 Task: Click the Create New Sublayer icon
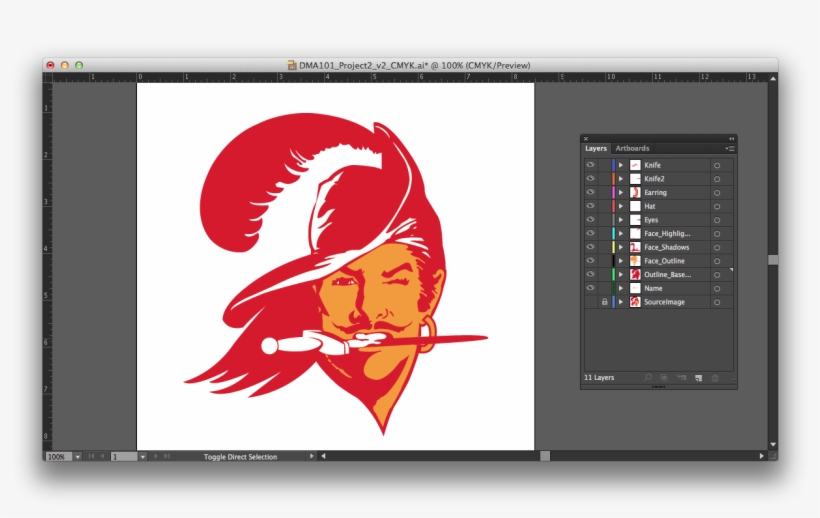pyautogui.click(x=681, y=377)
